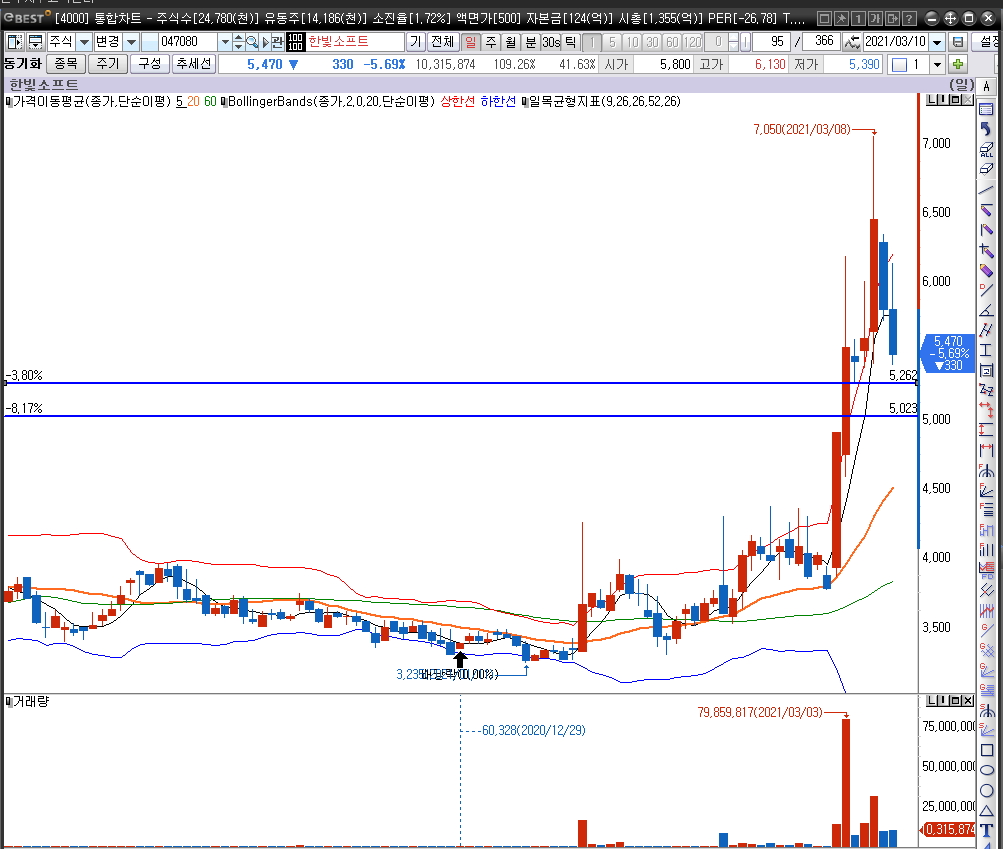Switch to the 주기 sync tab
This screenshot has width=1003, height=849.
point(107,63)
